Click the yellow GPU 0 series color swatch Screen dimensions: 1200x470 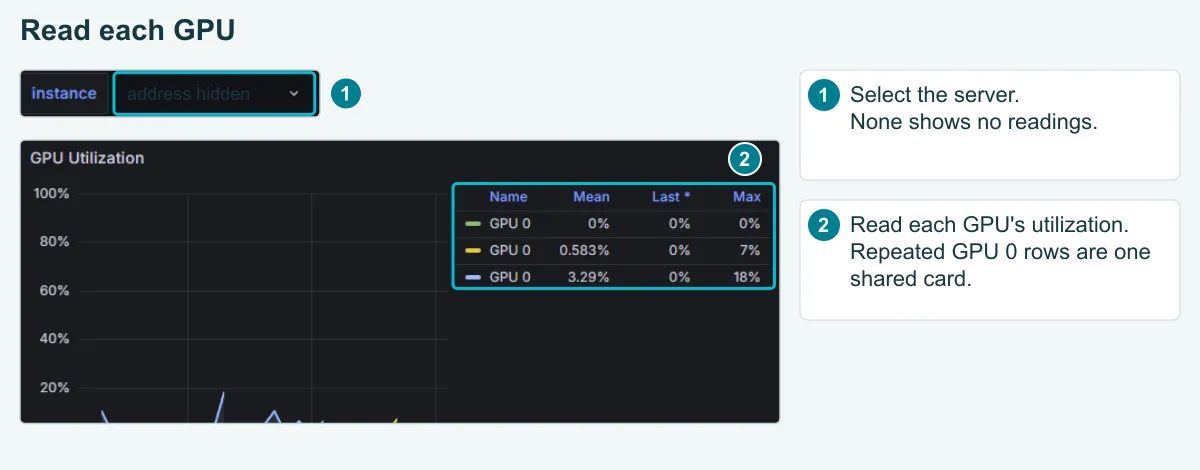coord(474,251)
